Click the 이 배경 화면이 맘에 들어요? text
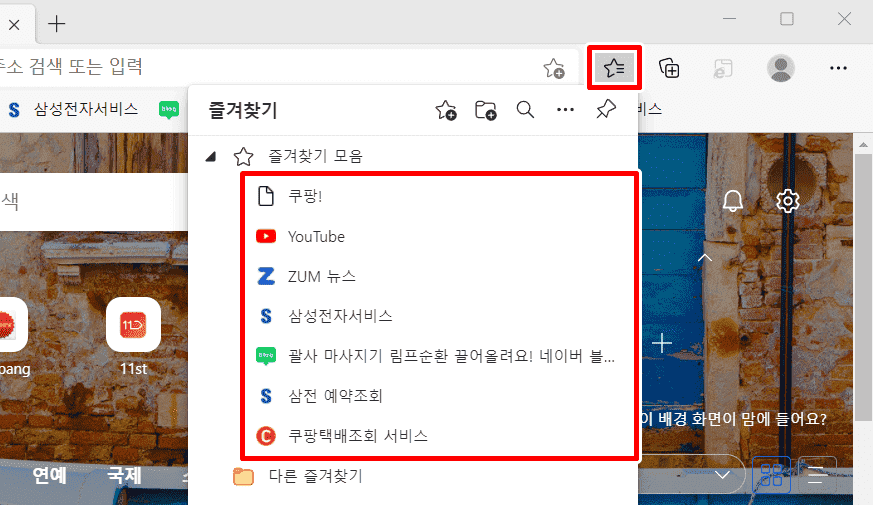The image size is (873, 505). [733, 419]
